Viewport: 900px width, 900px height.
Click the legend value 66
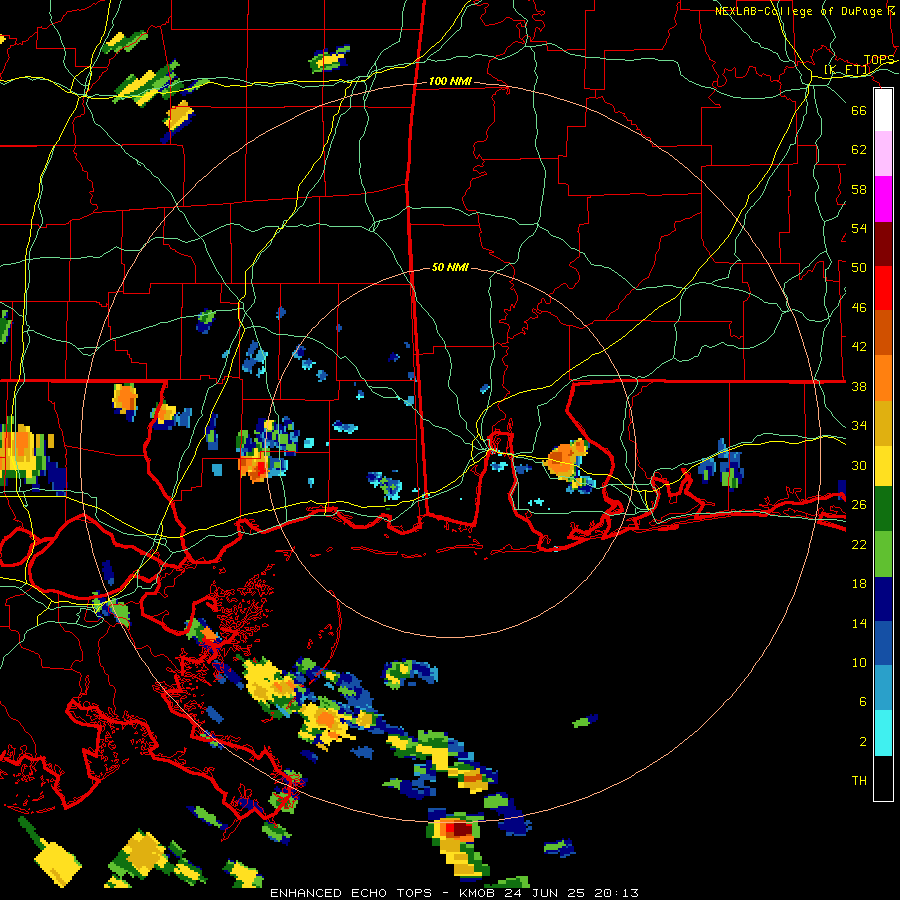pyautogui.click(x=859, y=110)
